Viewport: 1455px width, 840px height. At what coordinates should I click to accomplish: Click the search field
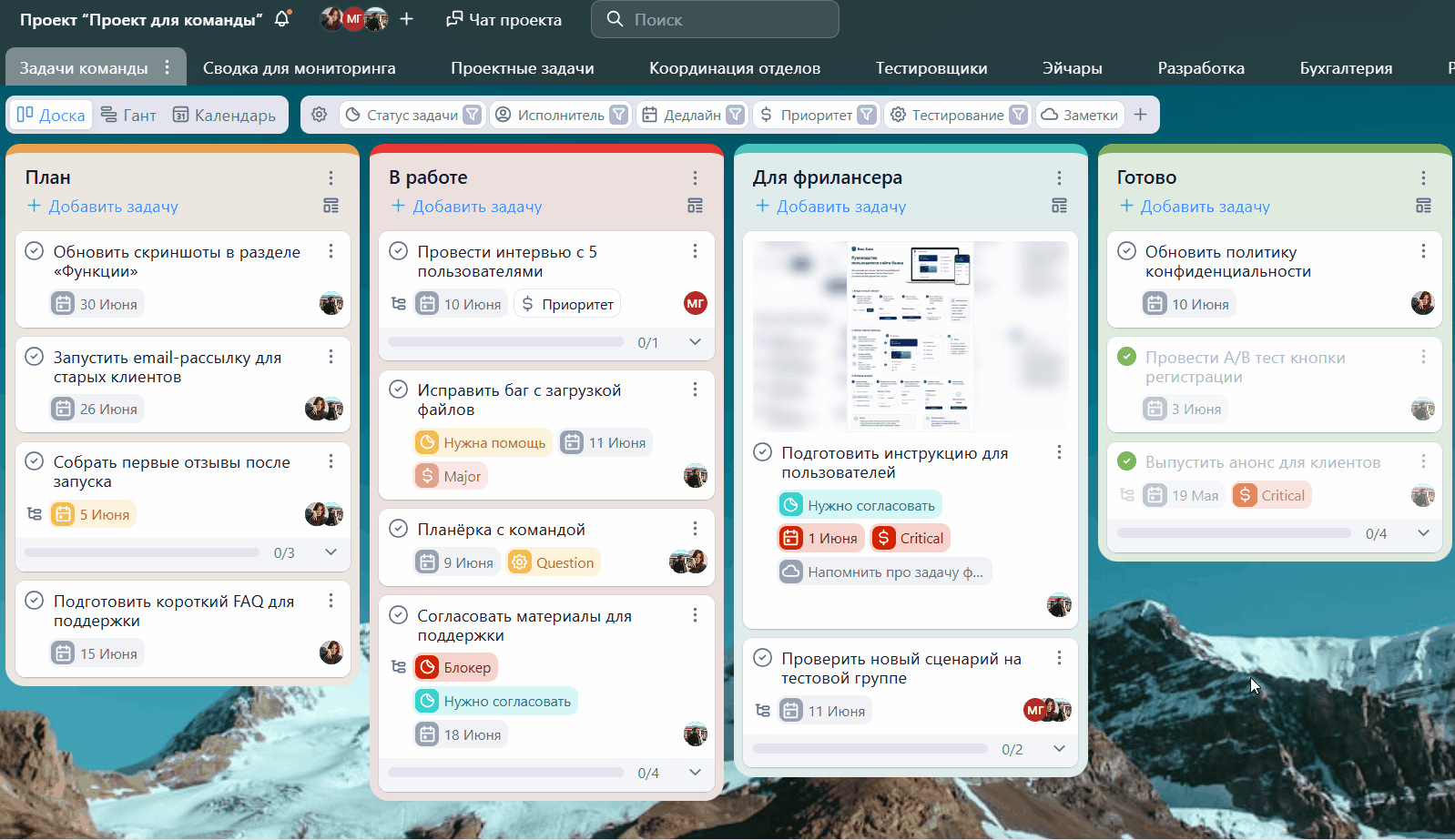[715, 19]
